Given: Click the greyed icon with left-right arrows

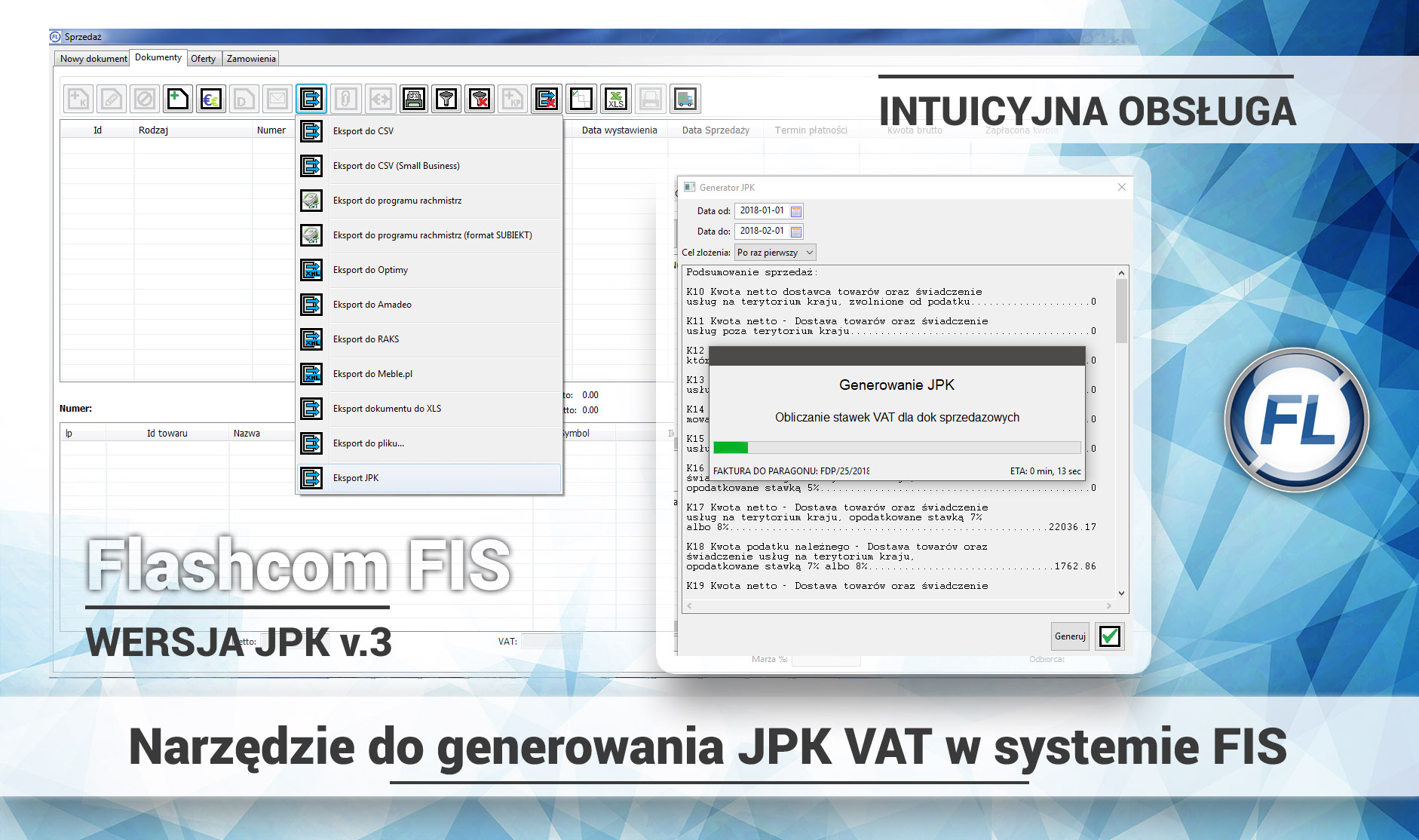Looking at the screenshot, I should 380,99.
